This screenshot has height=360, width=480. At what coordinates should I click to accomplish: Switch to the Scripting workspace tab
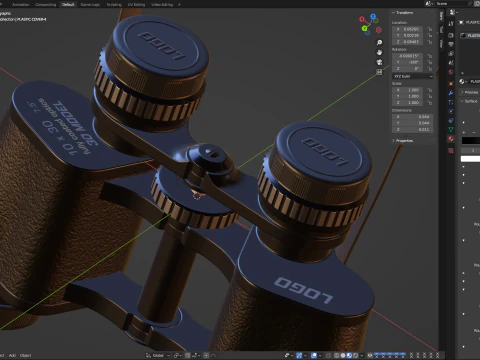pos(114,5)
